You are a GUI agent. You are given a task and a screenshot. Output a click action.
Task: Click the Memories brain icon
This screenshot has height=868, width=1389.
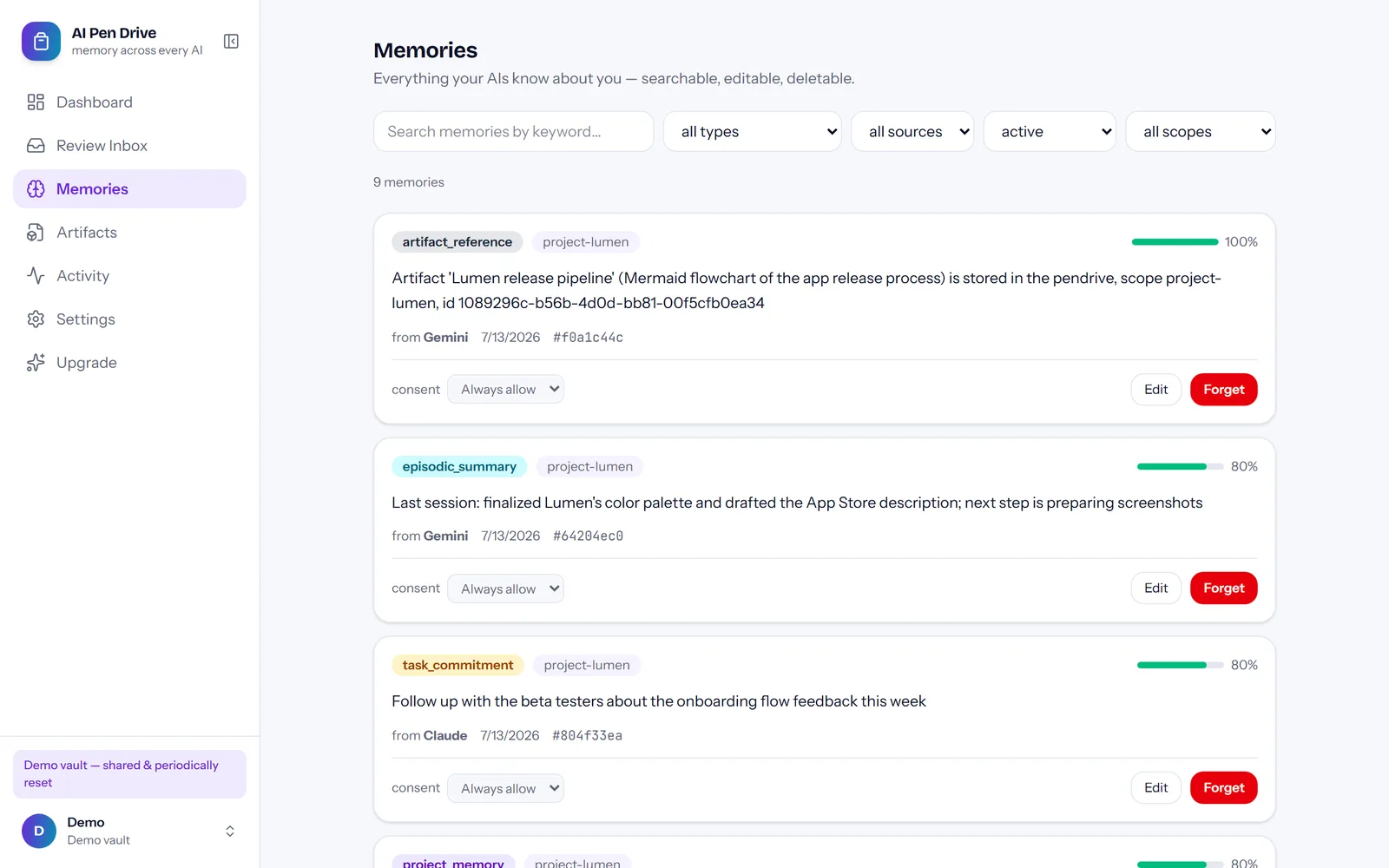point(36,189)
